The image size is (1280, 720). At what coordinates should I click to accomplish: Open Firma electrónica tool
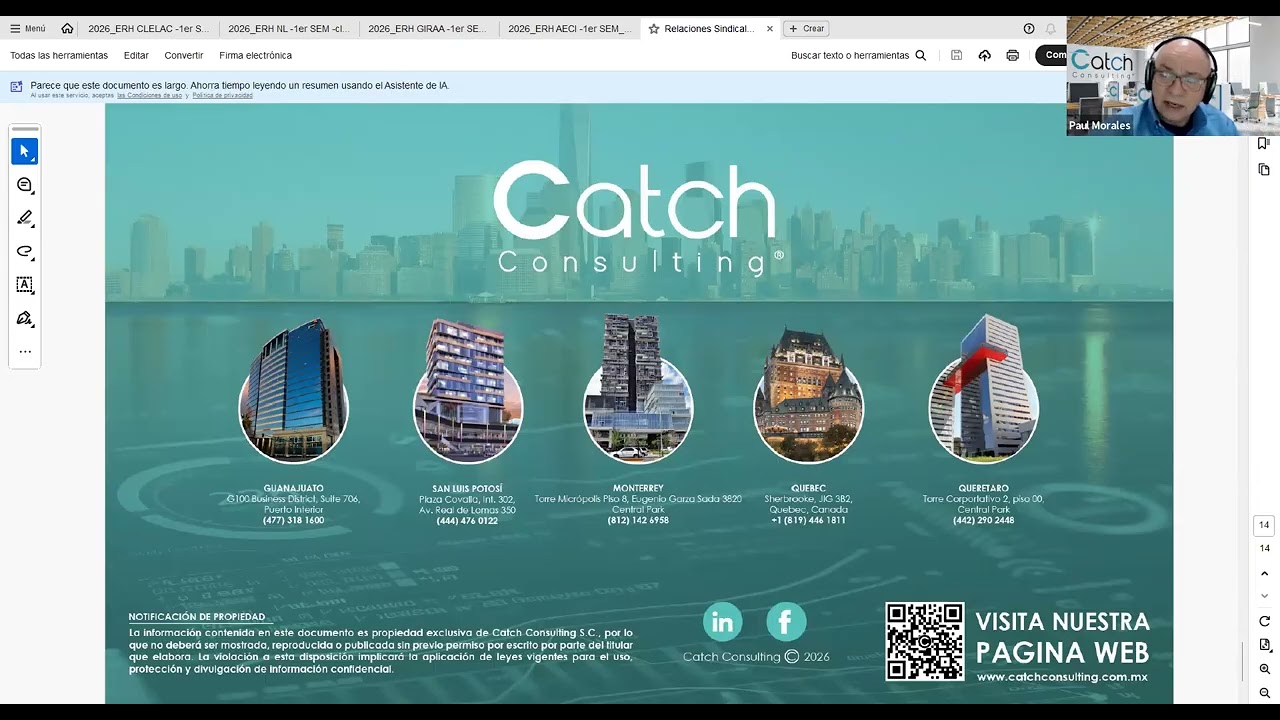click(256, 56)
